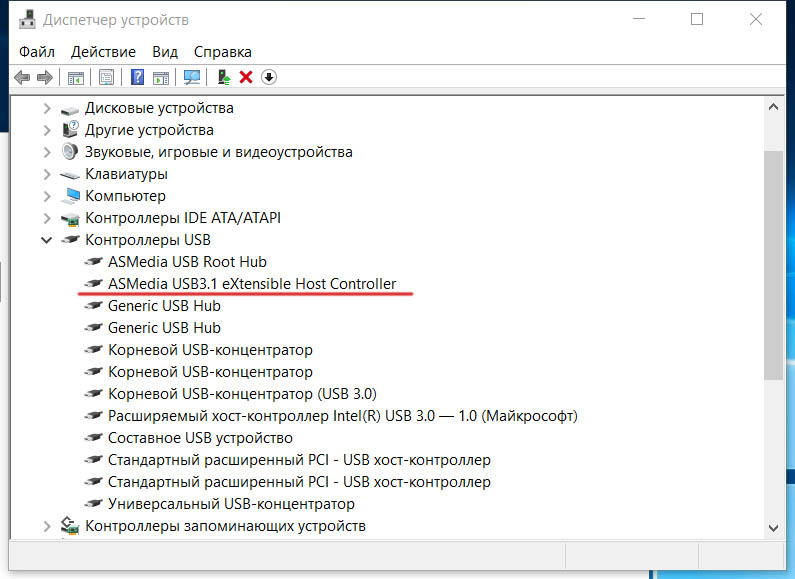
Task: Click the Properties sheet toolbar icon
Action: coord(106,77)
